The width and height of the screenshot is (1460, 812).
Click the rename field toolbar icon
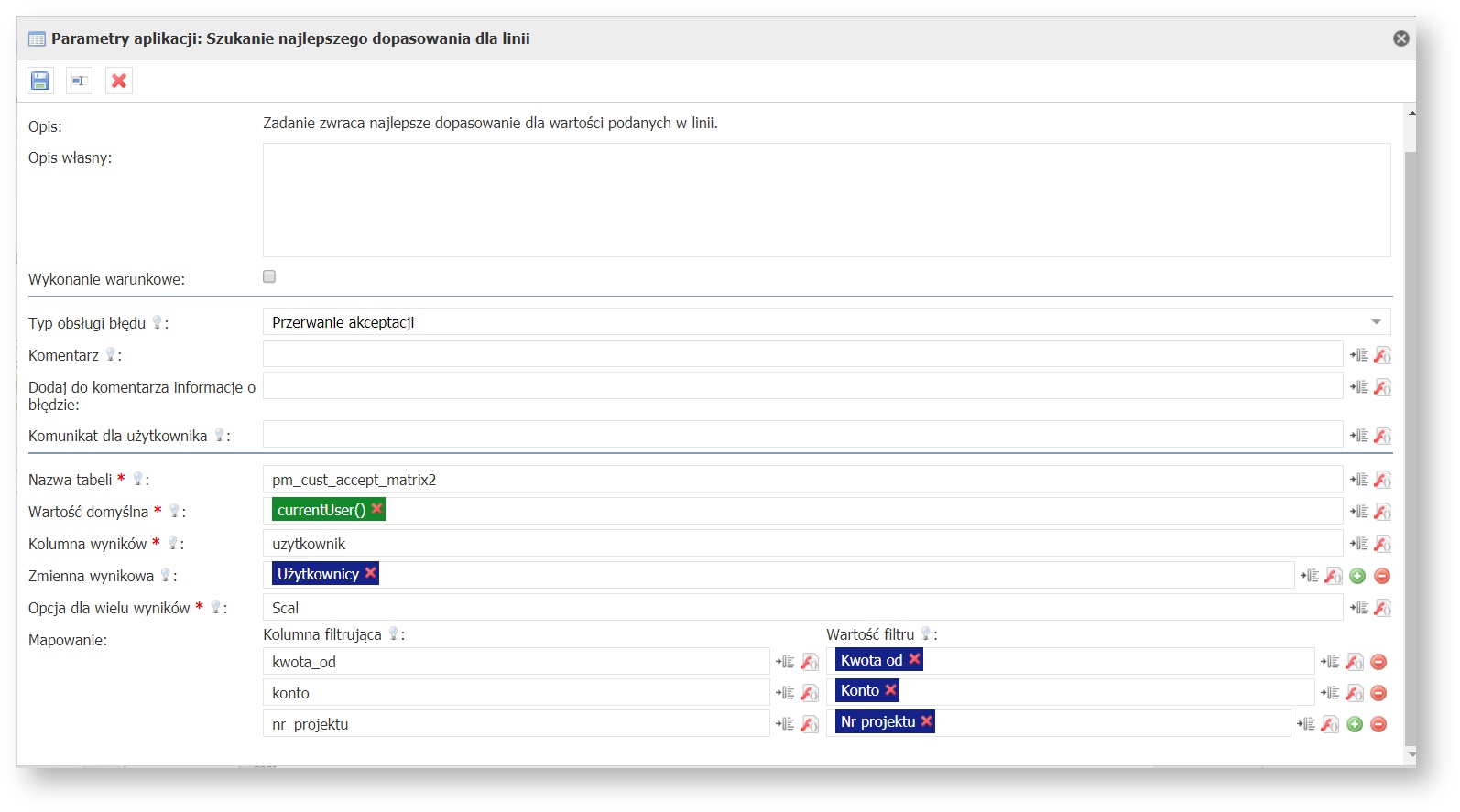80,81
